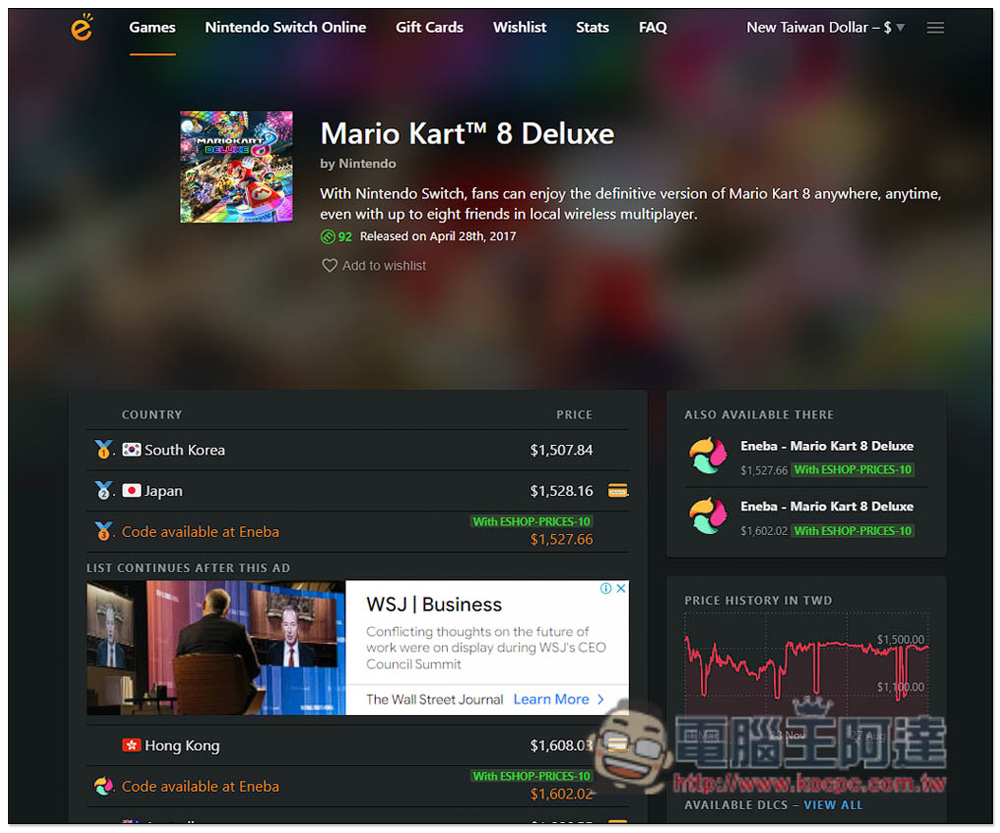Click the Mario Kart 8 Deluxe cover thumbnail

(x=237, y=167)
